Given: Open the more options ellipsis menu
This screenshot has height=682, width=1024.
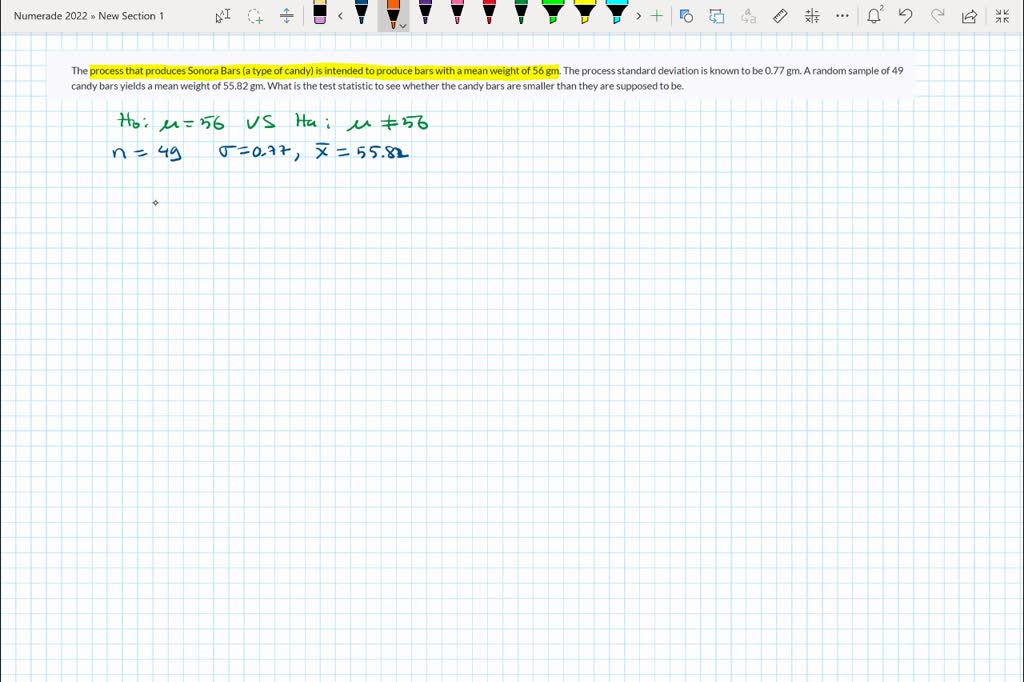Looking at the screenshot, I should (843, 16).
